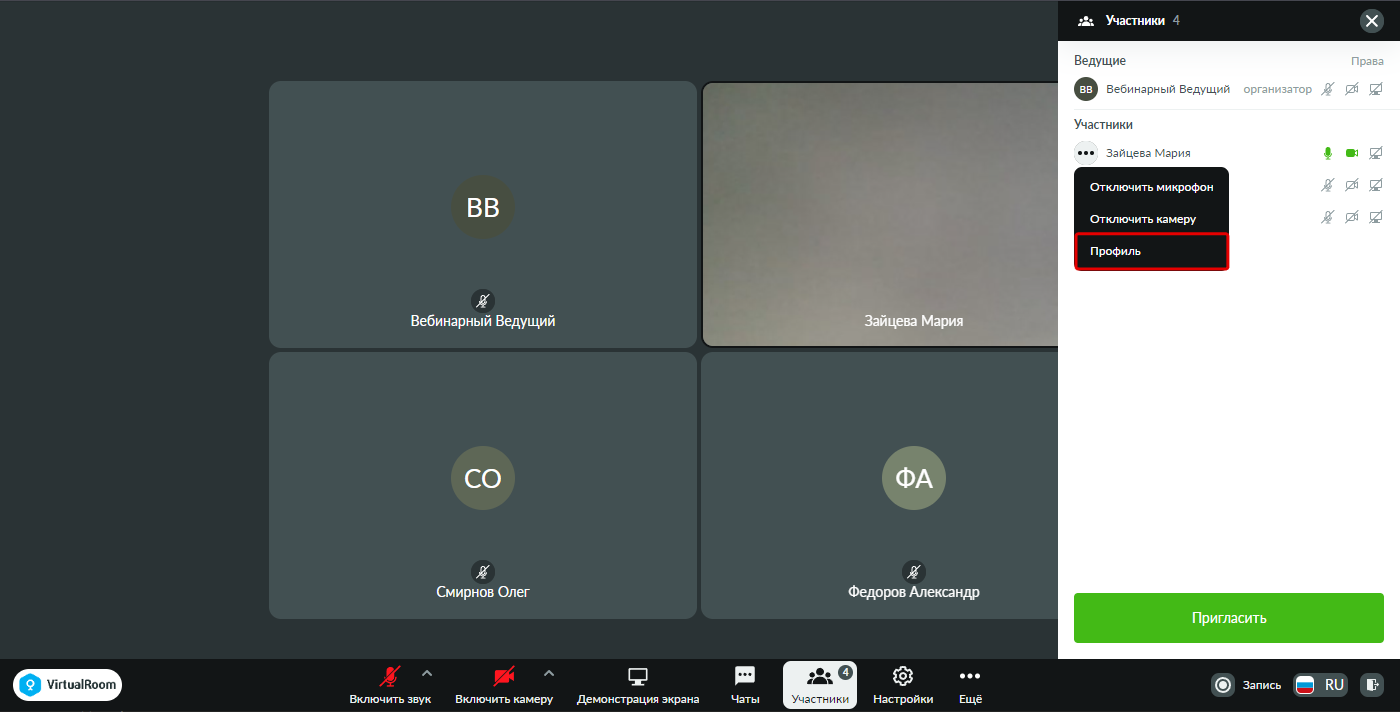Screen dimensions: 1400x712
Task: Close the Участники side panel
Action: point(1371,20)
